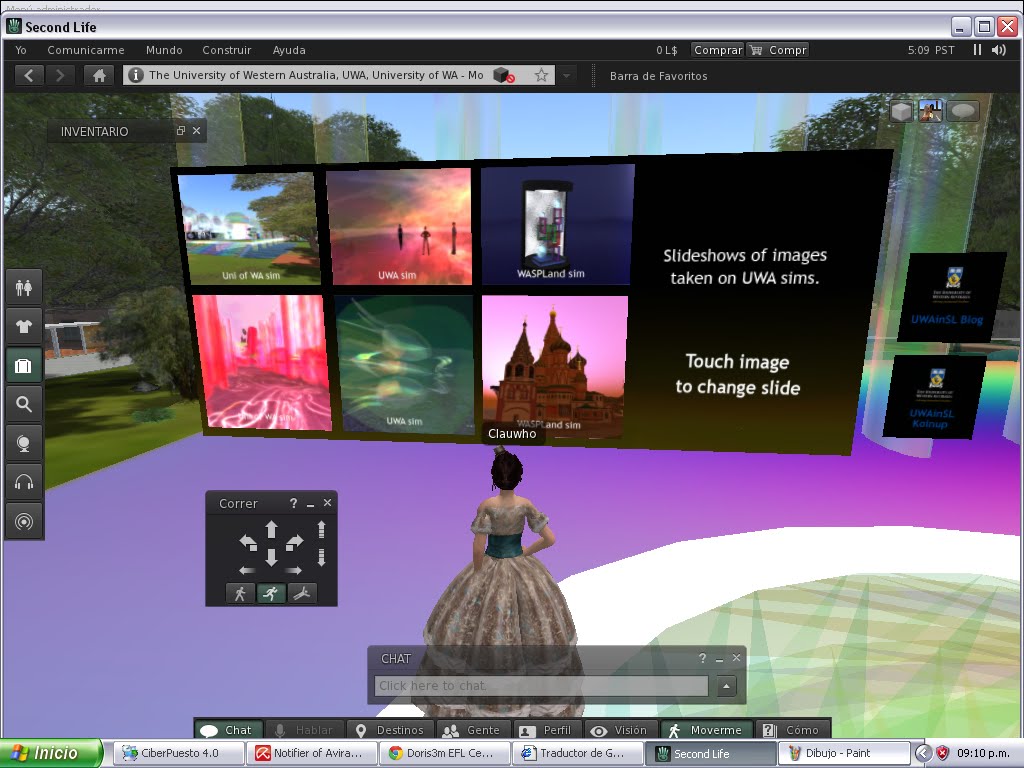
Task: Open the Ayuda menu
Action: (x=289, y=50)
